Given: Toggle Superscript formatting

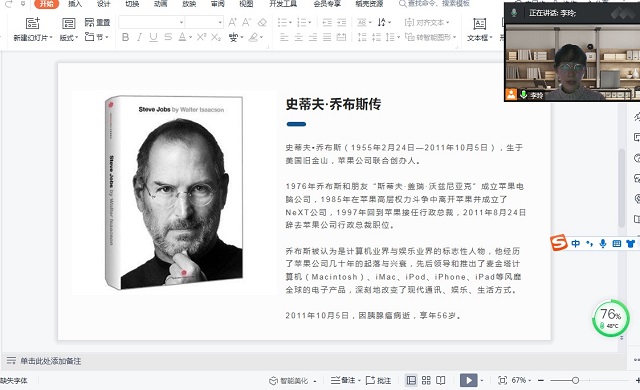Looking at the screenshot, I should pos(201,38).
